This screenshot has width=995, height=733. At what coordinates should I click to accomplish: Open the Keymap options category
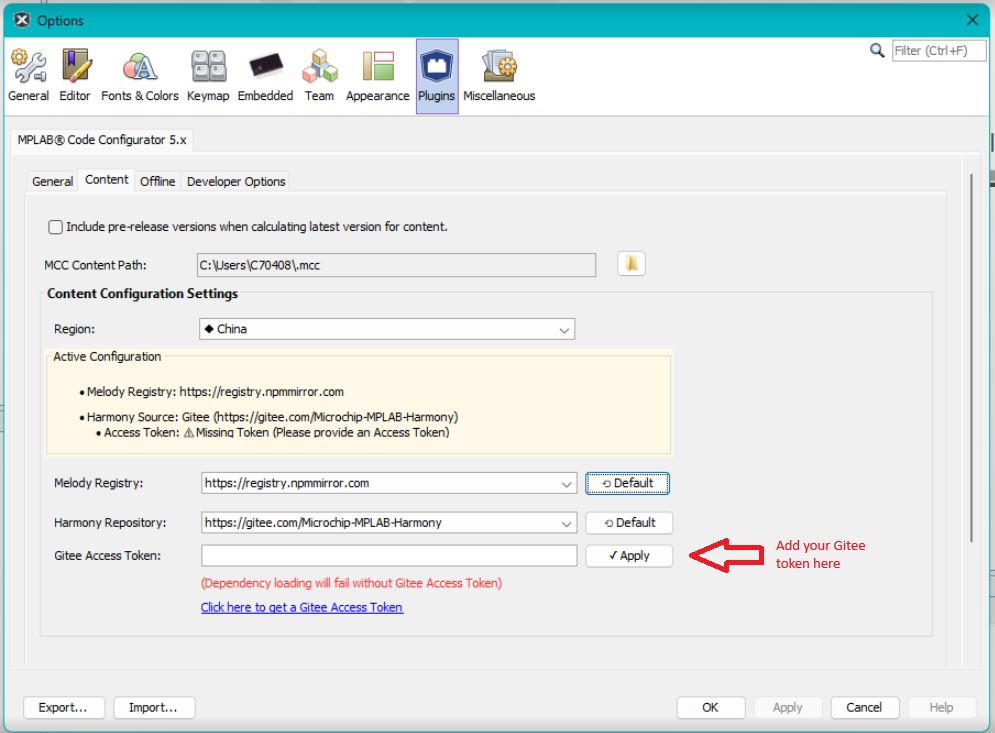(x=208, y=76)
